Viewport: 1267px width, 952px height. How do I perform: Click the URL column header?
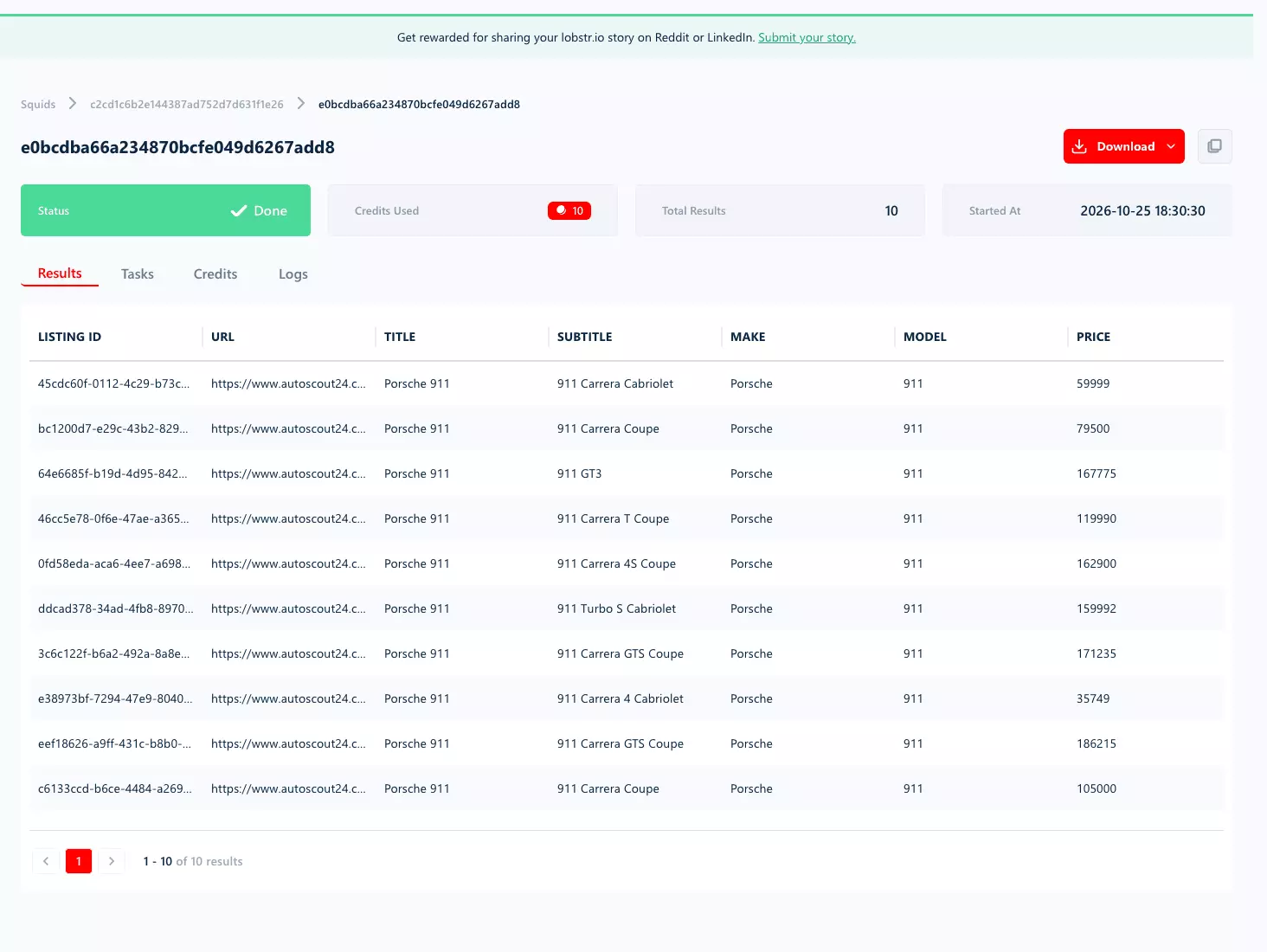(x=222, y=337)
